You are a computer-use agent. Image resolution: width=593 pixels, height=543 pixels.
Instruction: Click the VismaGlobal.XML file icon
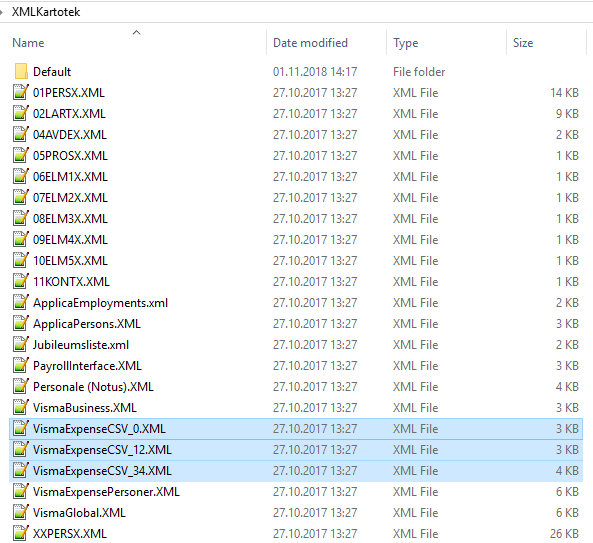(x=21, y=512)
